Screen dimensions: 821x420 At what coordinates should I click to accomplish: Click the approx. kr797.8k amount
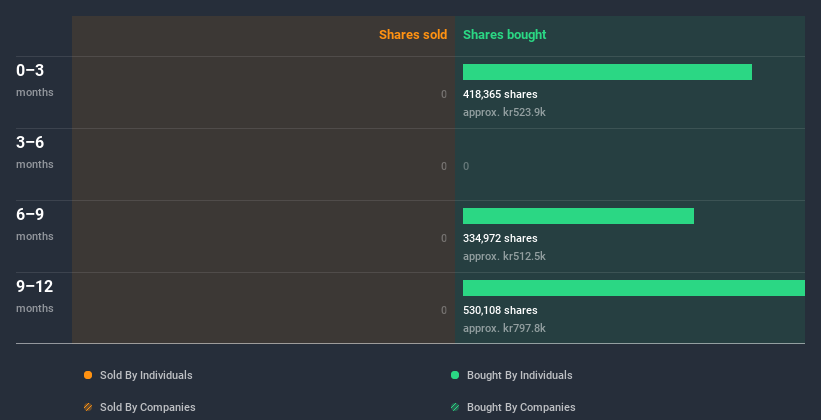pyautogui.click(x=504, y=328)
